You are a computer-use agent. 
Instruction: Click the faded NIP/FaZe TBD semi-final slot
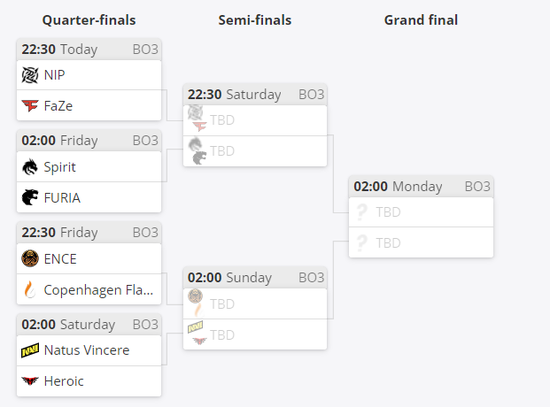tap(255, 120)
